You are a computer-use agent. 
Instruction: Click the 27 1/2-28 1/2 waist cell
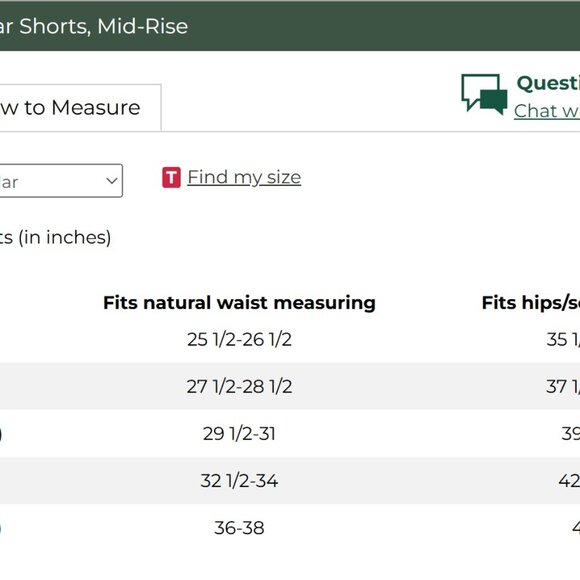239,387
